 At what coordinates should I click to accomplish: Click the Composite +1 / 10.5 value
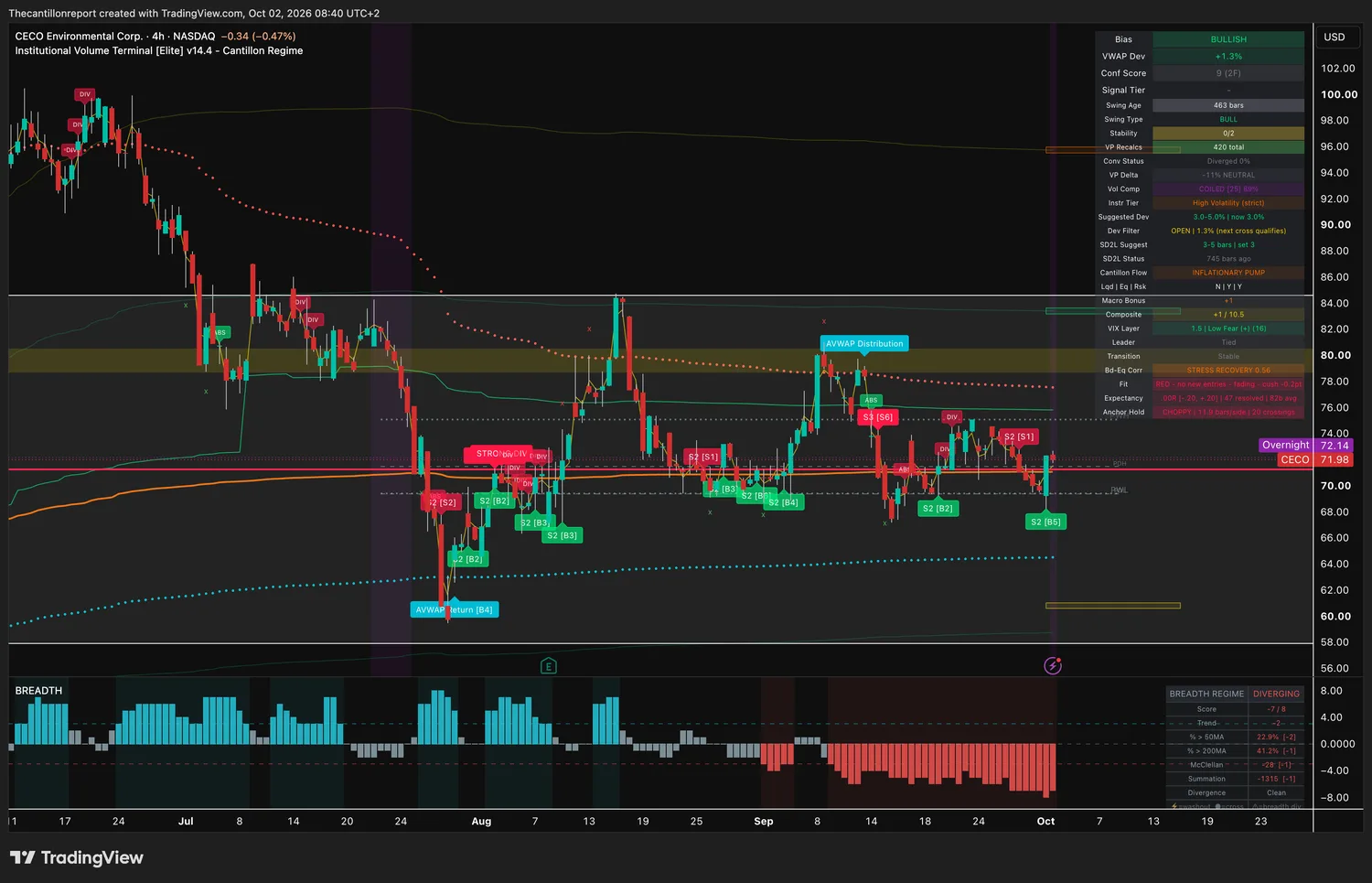coord(1228,315)
